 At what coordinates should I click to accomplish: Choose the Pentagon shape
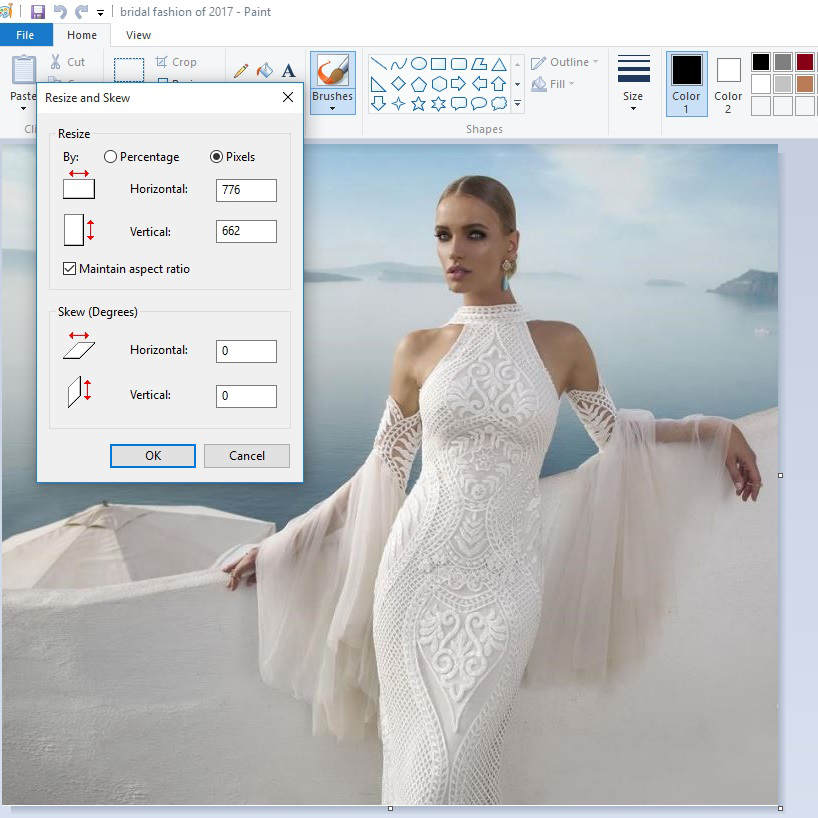coord(419,84)
